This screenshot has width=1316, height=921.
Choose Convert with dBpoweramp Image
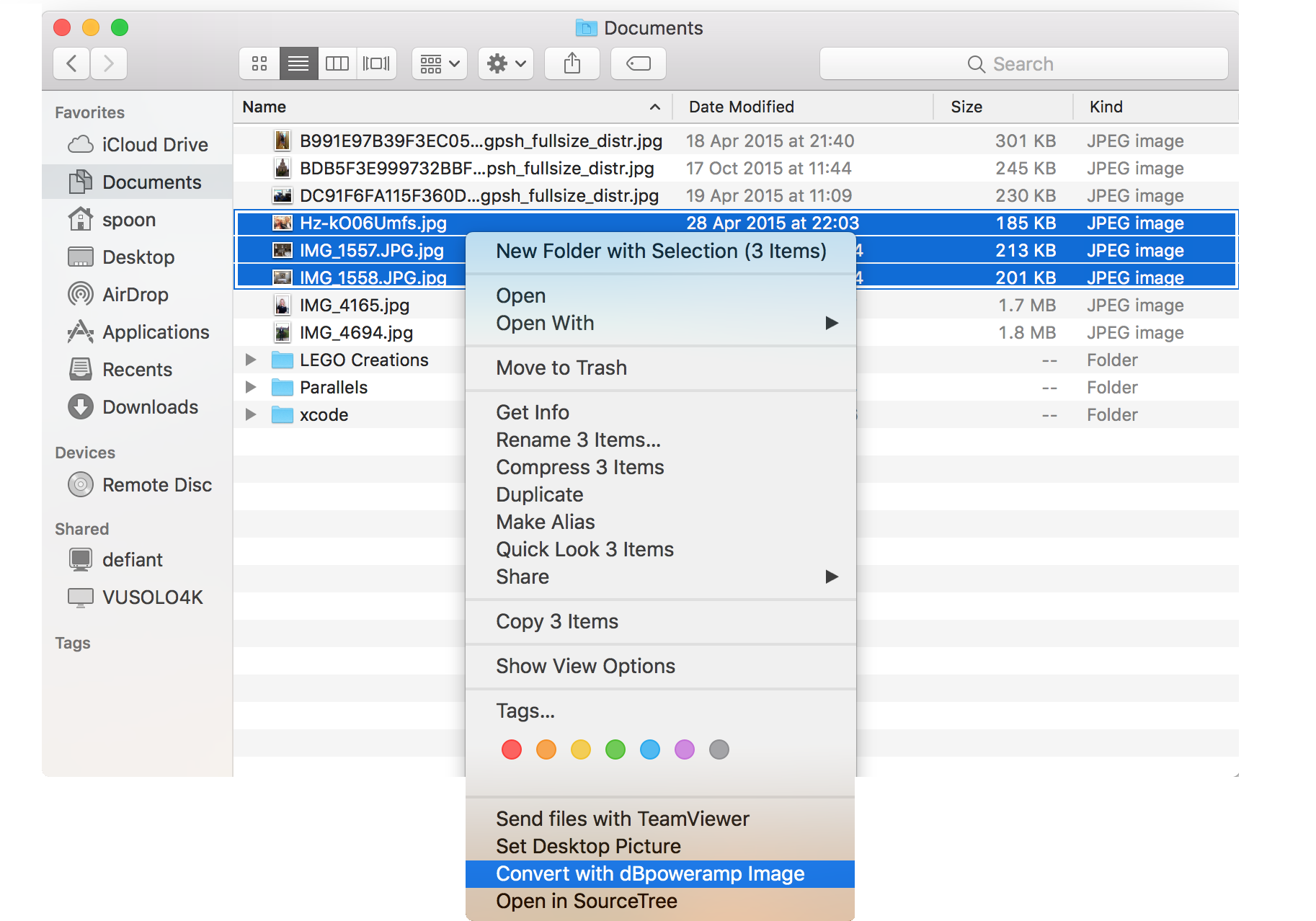[x=649, y=874]
